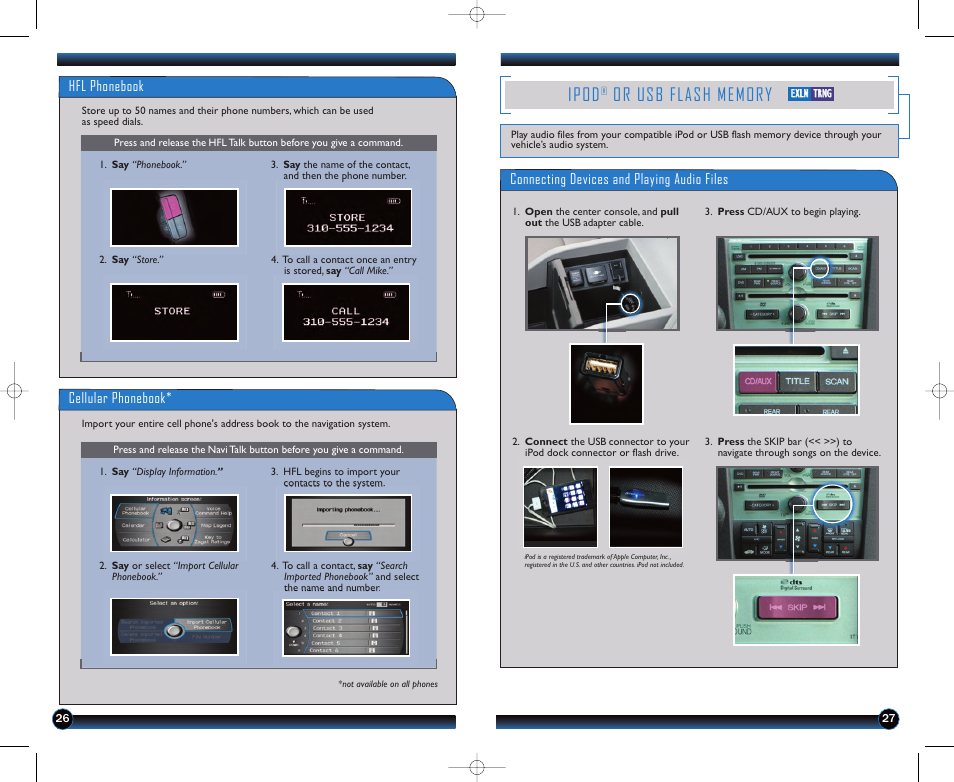
Task: Click the 'Search Imported Phonebook' step text
Action: [345, 576]
